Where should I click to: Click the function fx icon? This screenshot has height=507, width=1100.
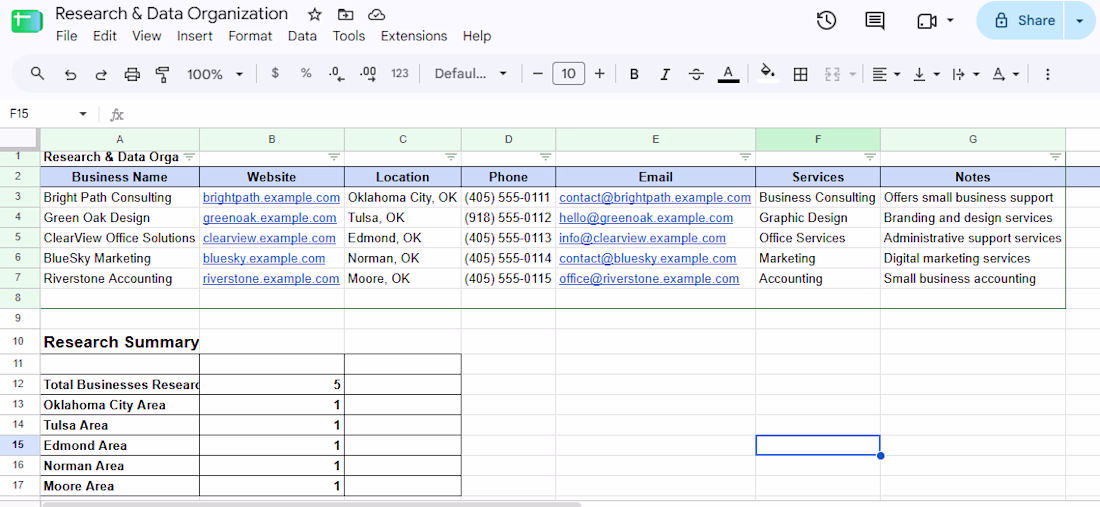pyautogui.click(x=117, y=114)
